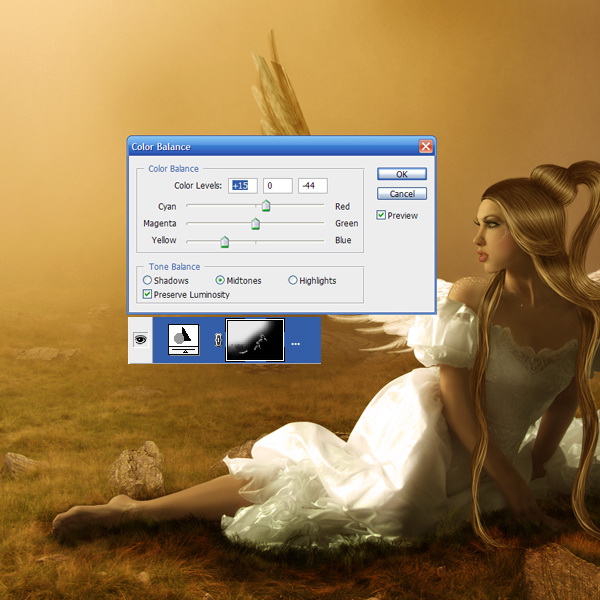The width and height of the screenshot is (600, 600).
Task: Click the 'Green' slider label
Action: pyautogui.click(x=347, y=223)
